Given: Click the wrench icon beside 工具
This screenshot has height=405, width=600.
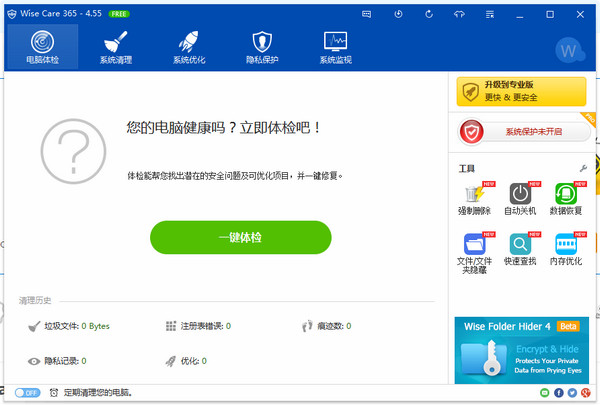Looking at the screenshot, I should [582, 167].
